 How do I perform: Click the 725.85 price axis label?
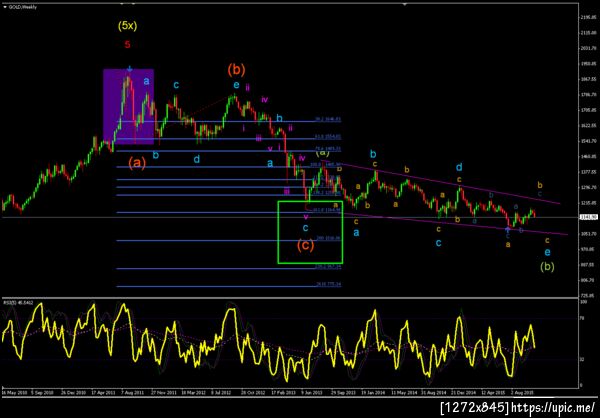[588, 296]
